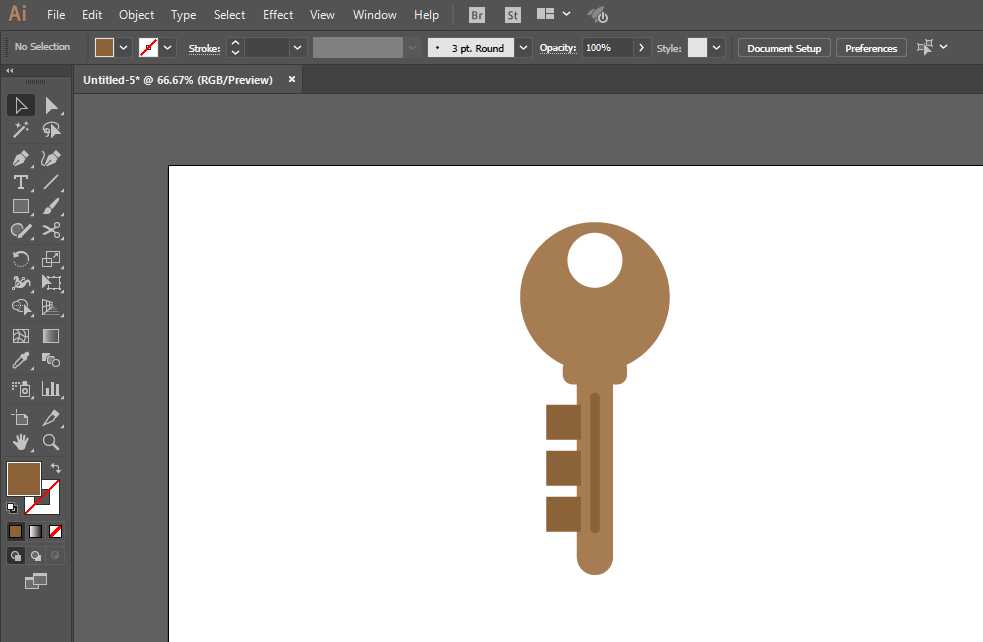Activate the Zoom tool
983x642 pixels.
pos(51,442)
